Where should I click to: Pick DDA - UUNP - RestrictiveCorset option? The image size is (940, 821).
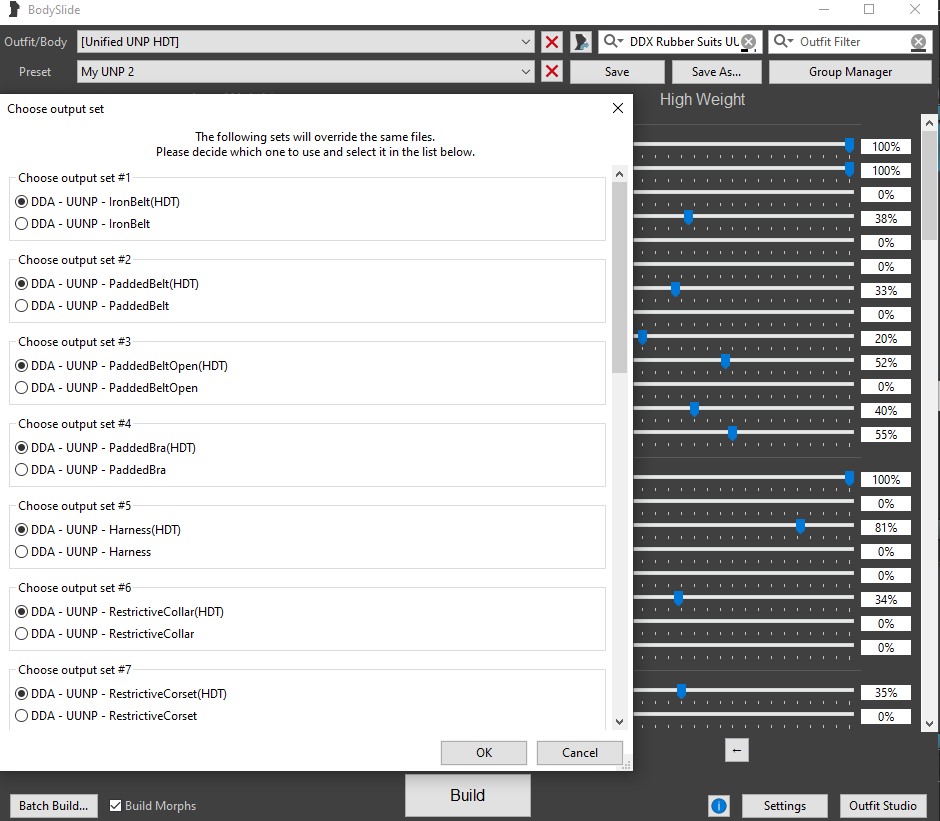point(22,716)
